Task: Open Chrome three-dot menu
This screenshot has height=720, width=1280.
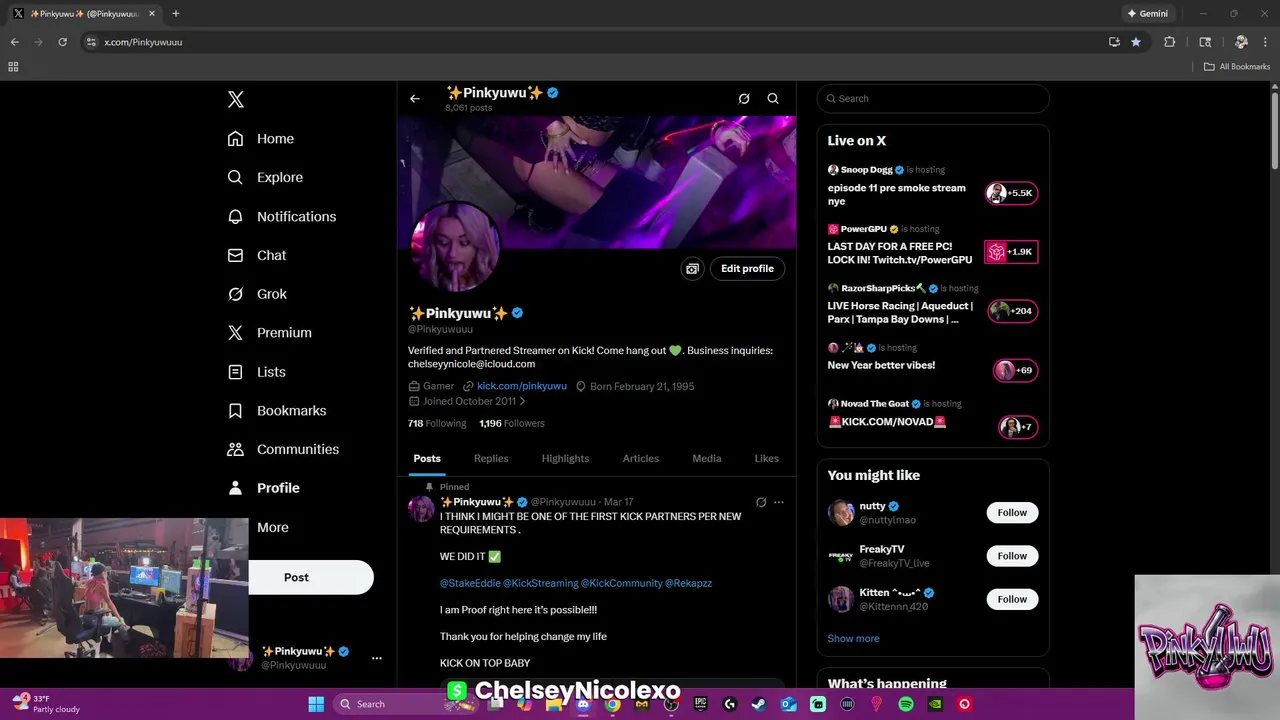Action: tap(1265, 42)
